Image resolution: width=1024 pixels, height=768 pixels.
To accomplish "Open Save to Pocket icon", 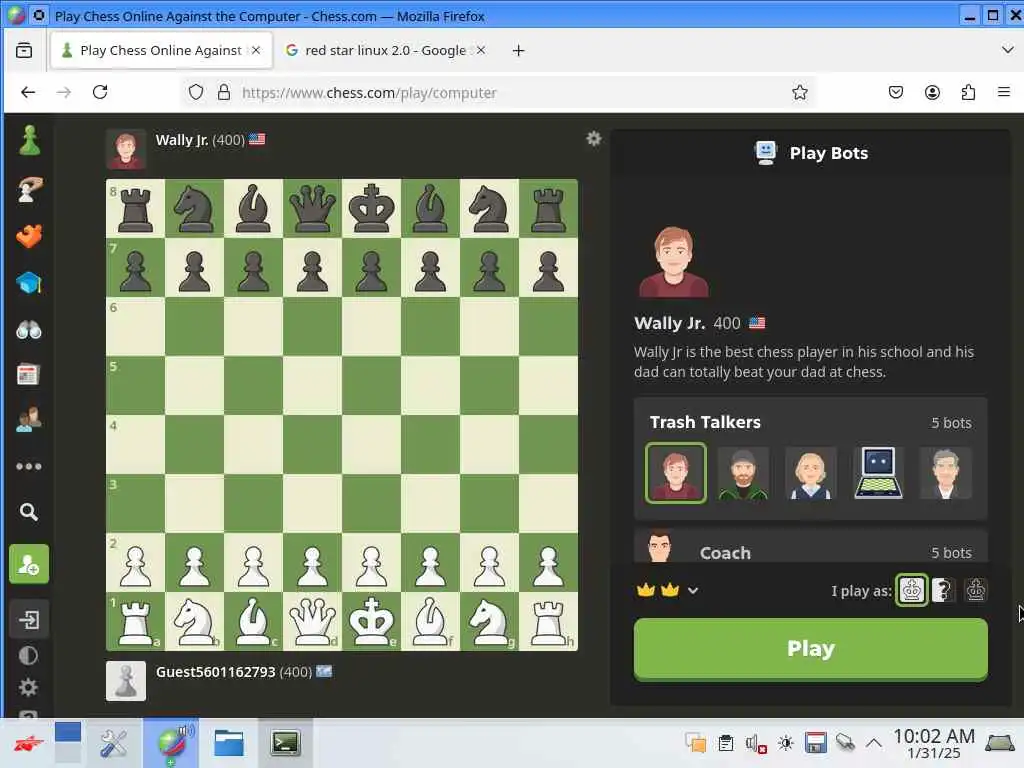I will (x=896, y=92).
